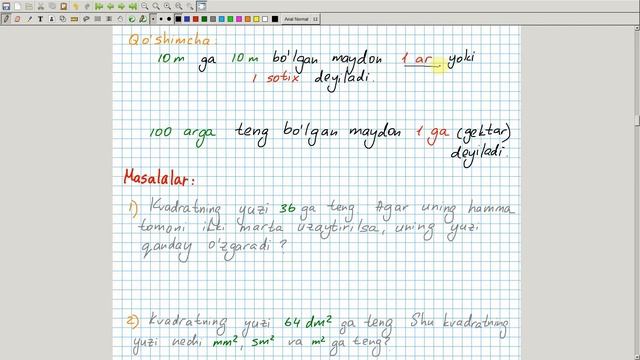Pick the red color swatch
The width and height of the screenshot is (640, 360).
(196, 19)
